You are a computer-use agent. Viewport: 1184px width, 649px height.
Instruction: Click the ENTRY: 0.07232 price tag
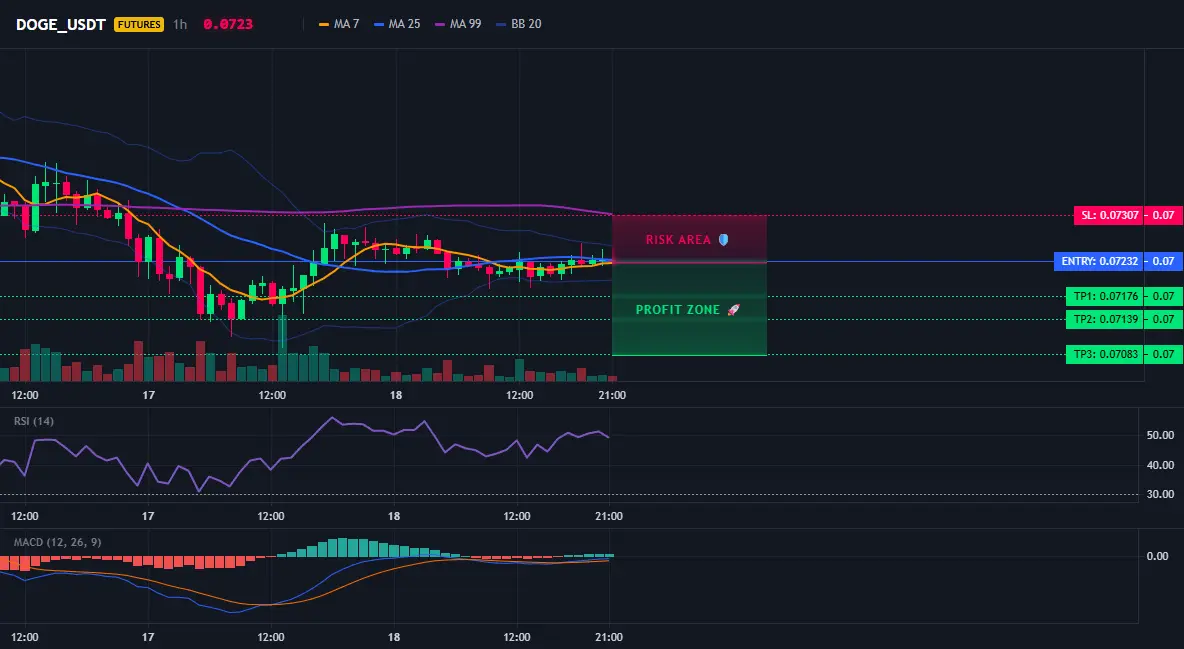(x=1099, y=261)
